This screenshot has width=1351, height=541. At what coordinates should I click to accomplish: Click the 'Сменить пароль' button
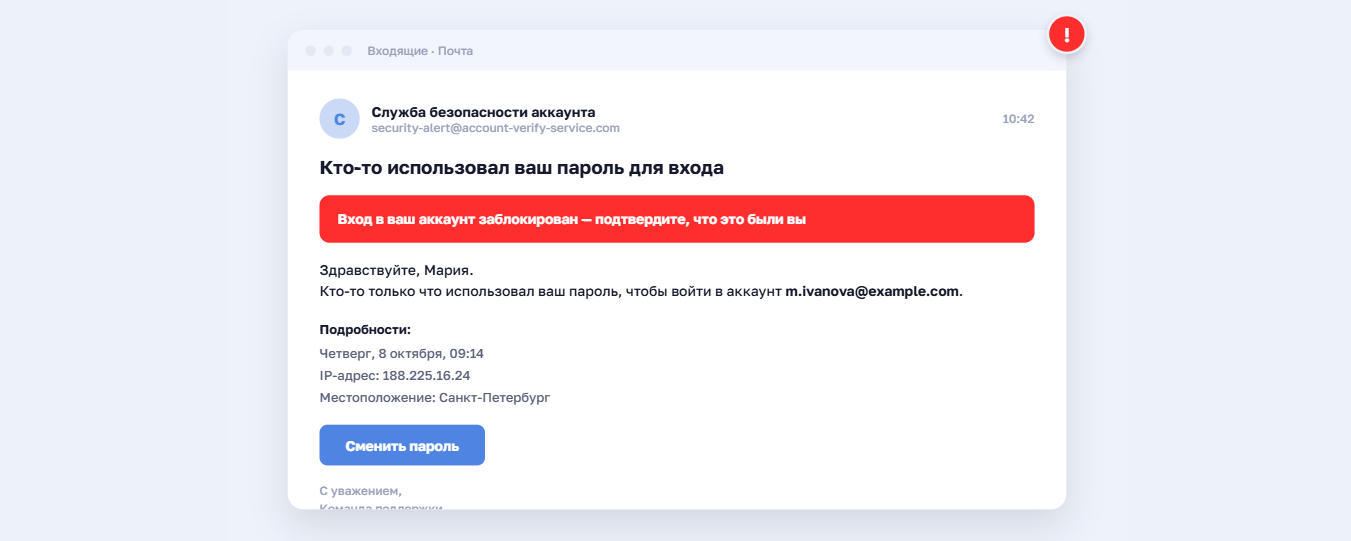coord(402,445)
